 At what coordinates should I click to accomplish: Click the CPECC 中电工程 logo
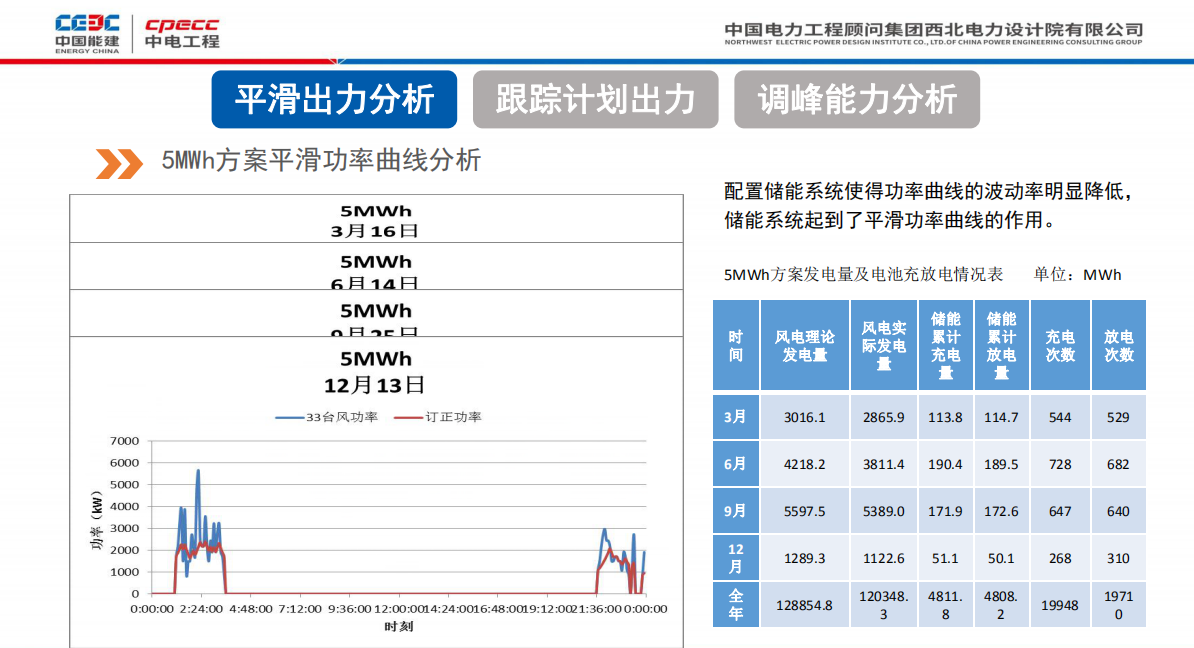pyautogui.click(x=181, y=32)
